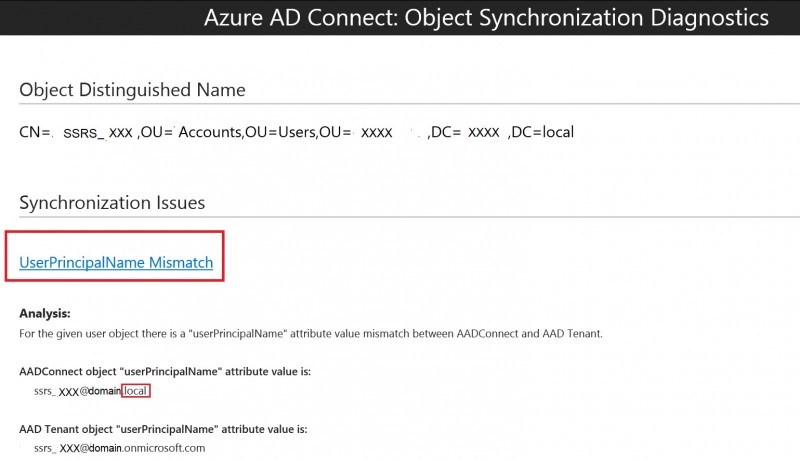
Task: Open the UserPrincipalName Mismatch link
Action: click(x=116, y=262)
